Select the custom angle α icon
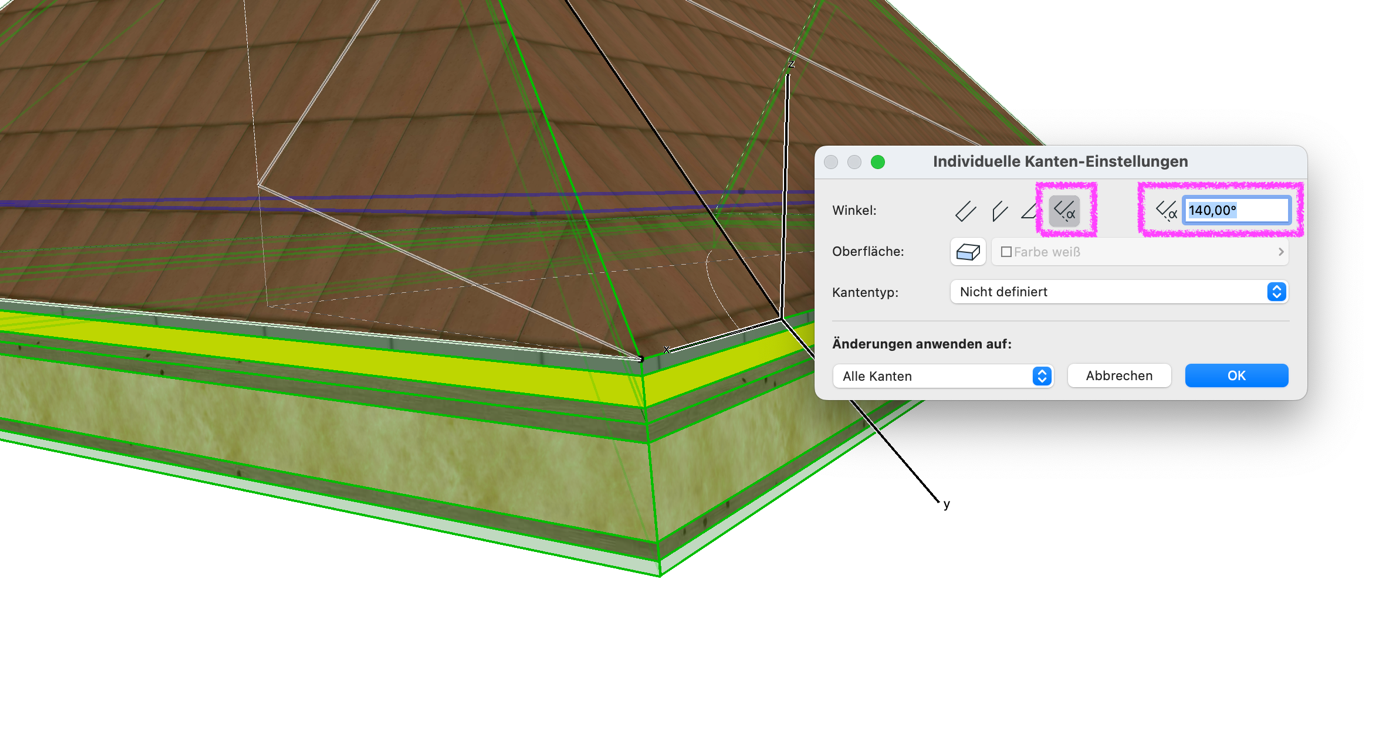 click(1065, 211)
